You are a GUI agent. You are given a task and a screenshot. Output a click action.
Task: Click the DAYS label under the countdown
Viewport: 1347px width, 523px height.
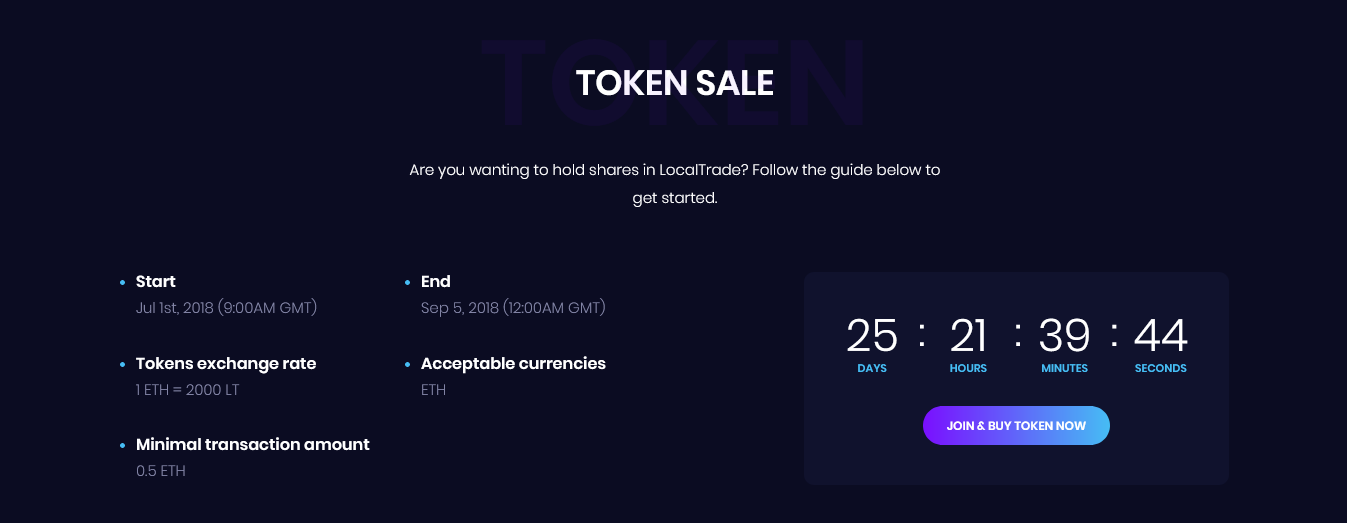(x=872, y=369)
